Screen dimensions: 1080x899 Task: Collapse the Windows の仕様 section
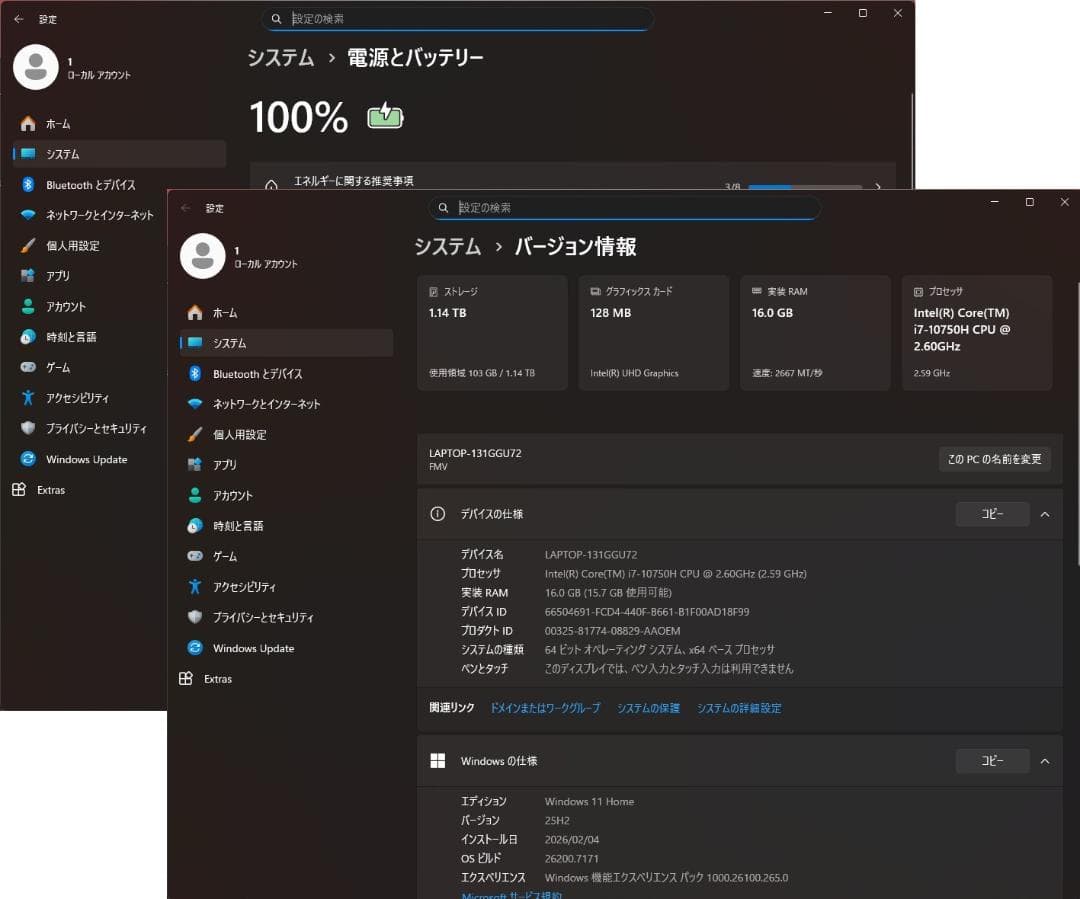(1045, 761)
